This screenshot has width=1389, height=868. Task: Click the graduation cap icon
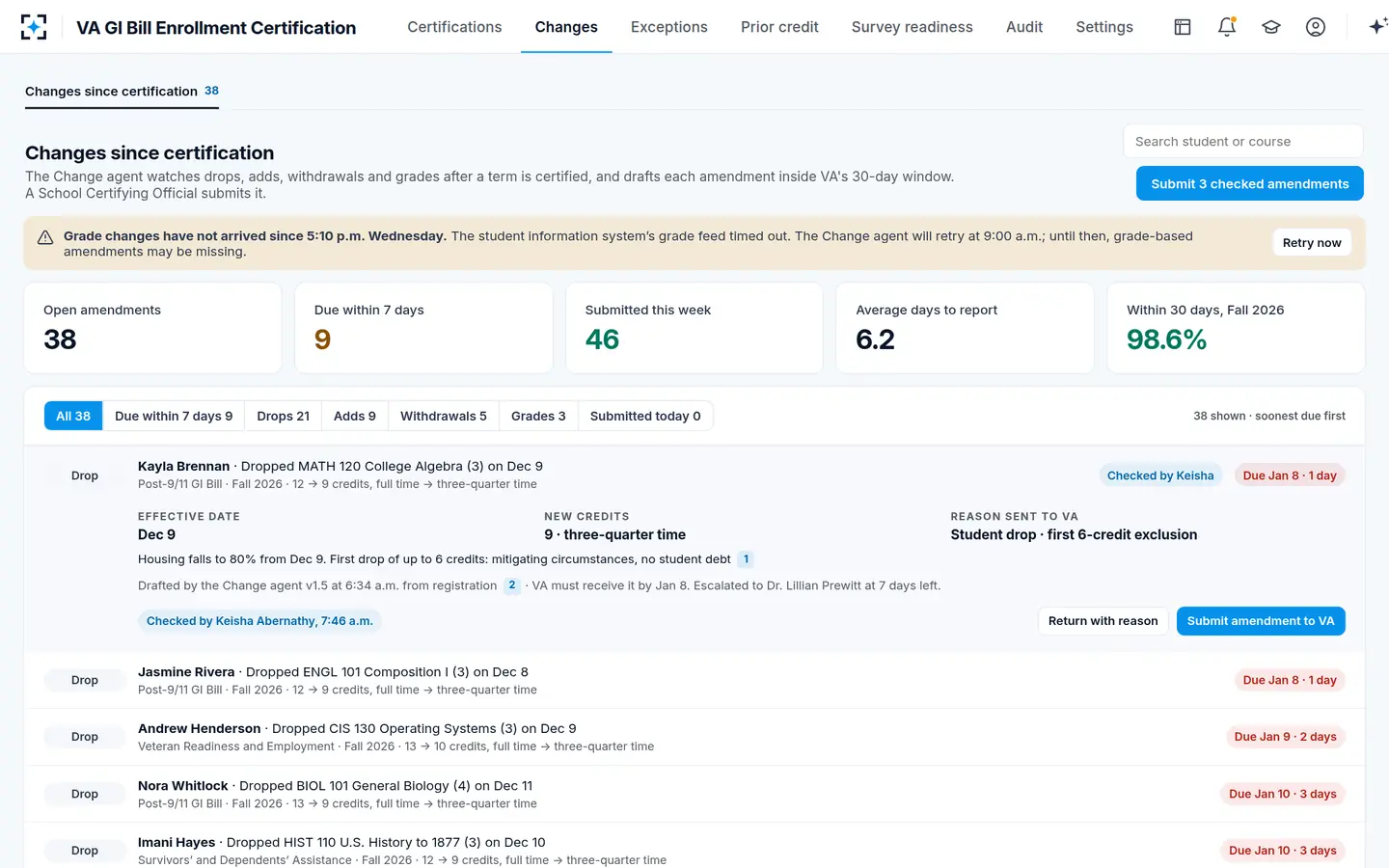(1271, 27)
